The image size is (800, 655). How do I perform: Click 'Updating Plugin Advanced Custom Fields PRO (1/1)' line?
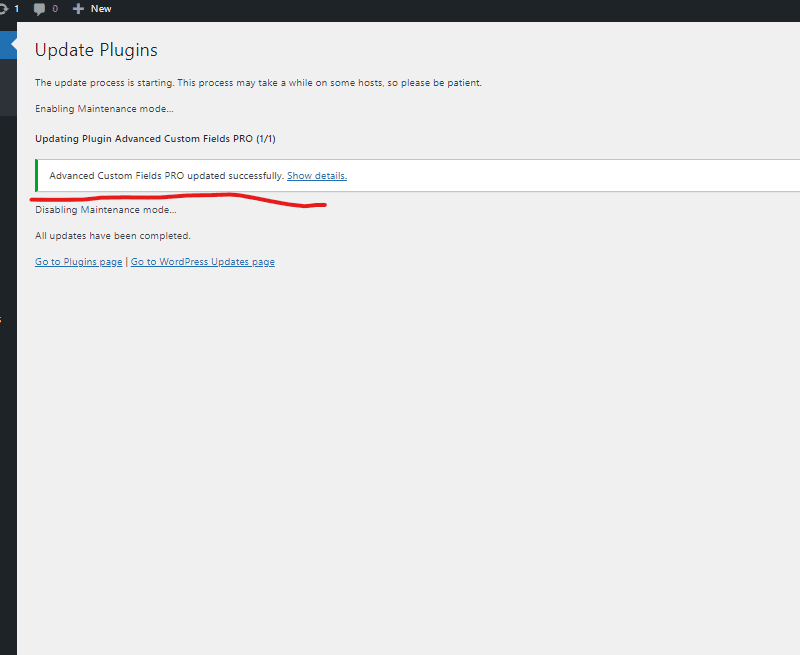click(x=155, y=139)
